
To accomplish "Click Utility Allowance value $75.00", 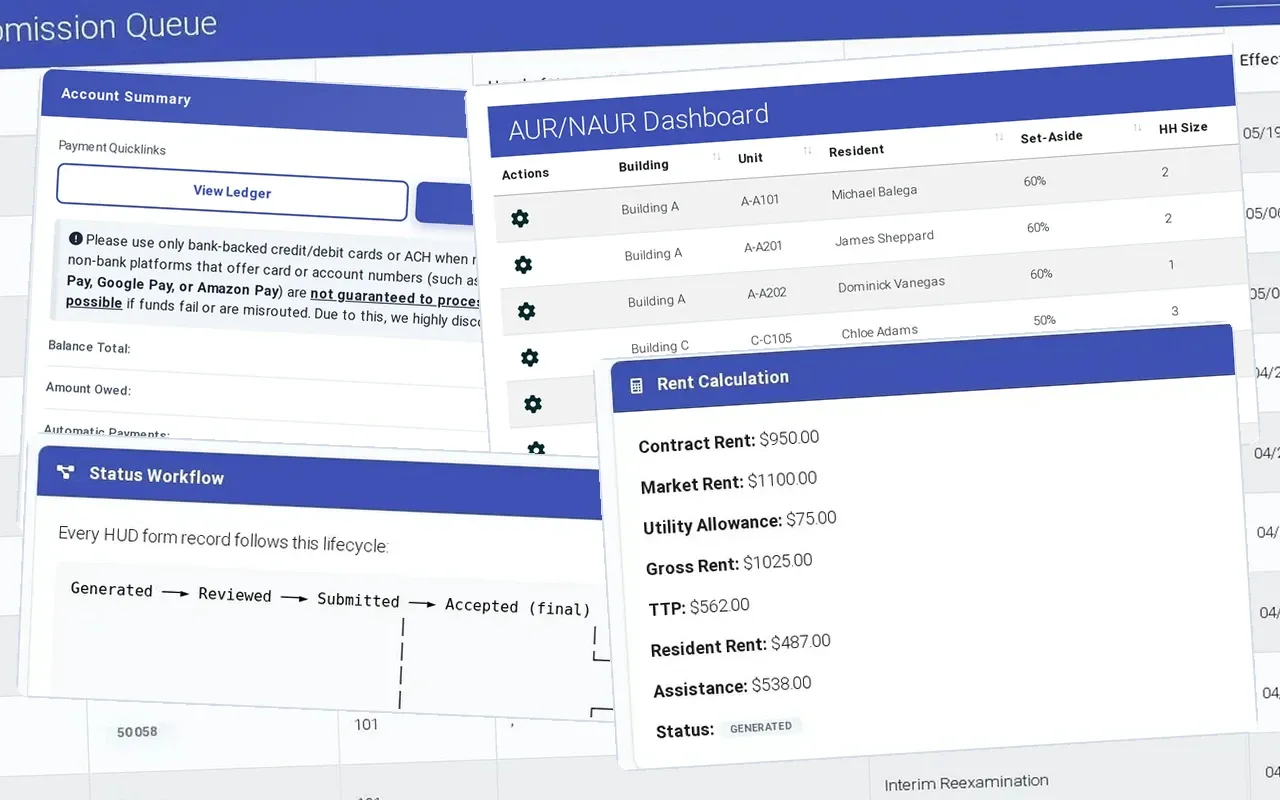I will 811,519.
